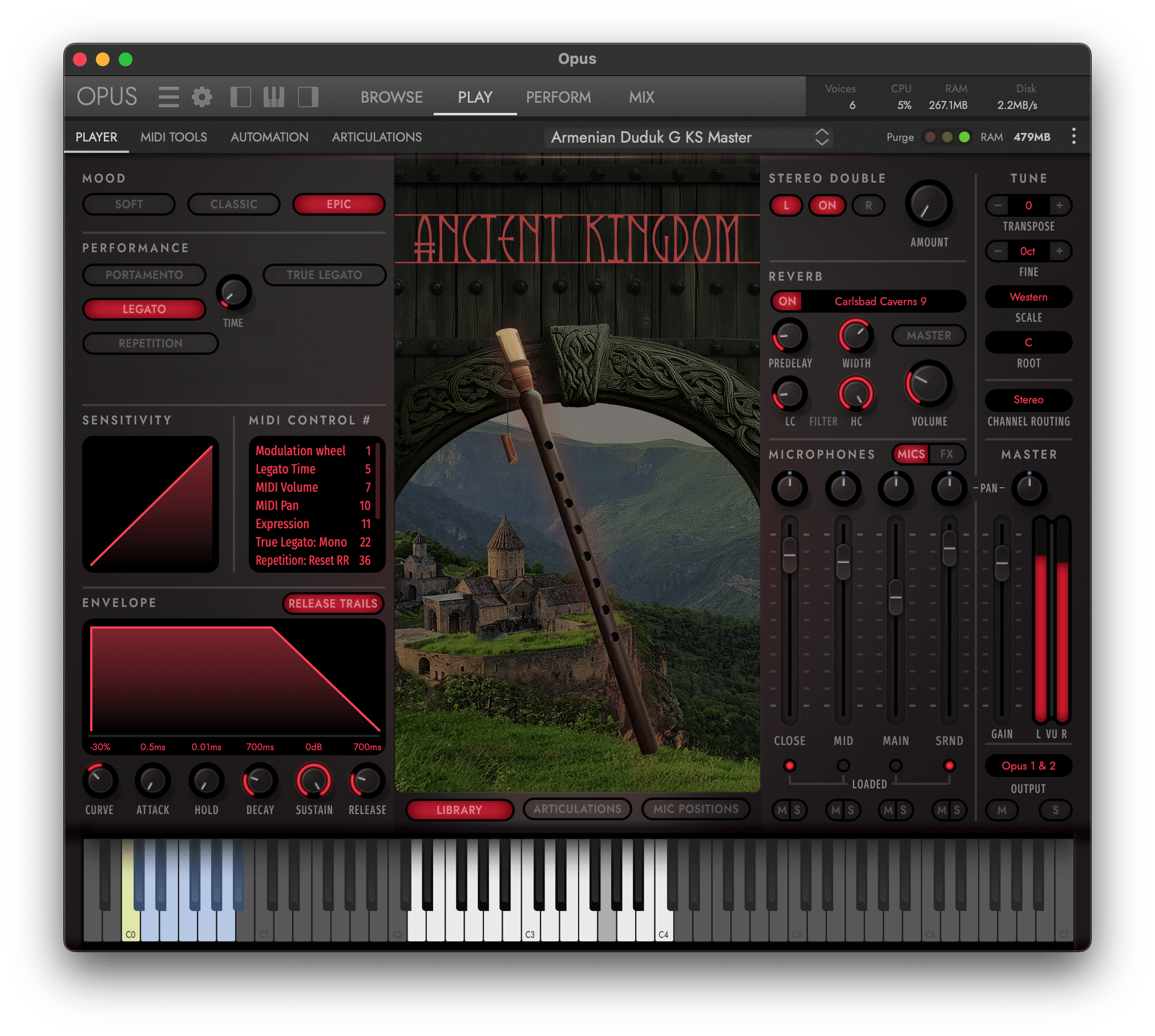Toggle the right sidebar panel icon
1155x1036 pixels.
tap(308, 97)
